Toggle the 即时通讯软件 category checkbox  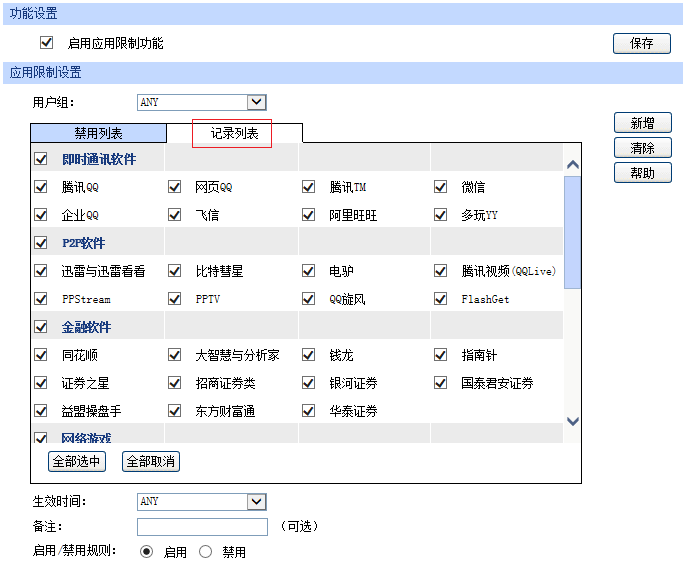point(41,159)
